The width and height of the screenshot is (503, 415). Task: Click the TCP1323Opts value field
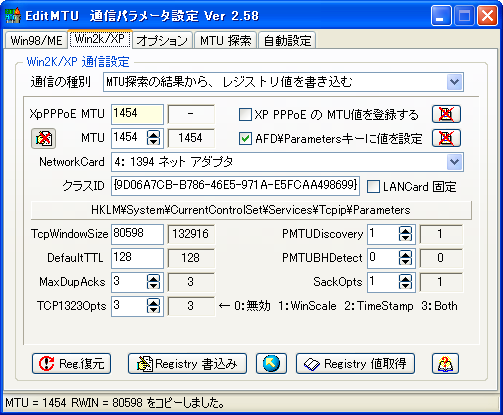pyautogui.click(x=129, y=306)
